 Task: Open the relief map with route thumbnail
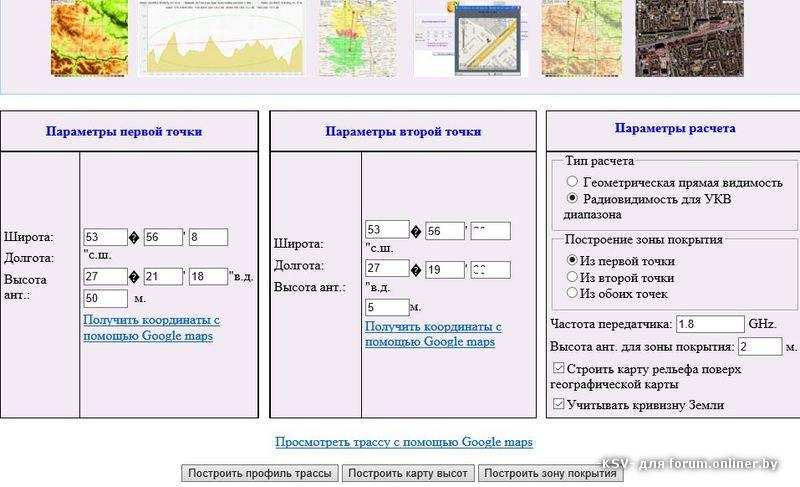point(582,38)
